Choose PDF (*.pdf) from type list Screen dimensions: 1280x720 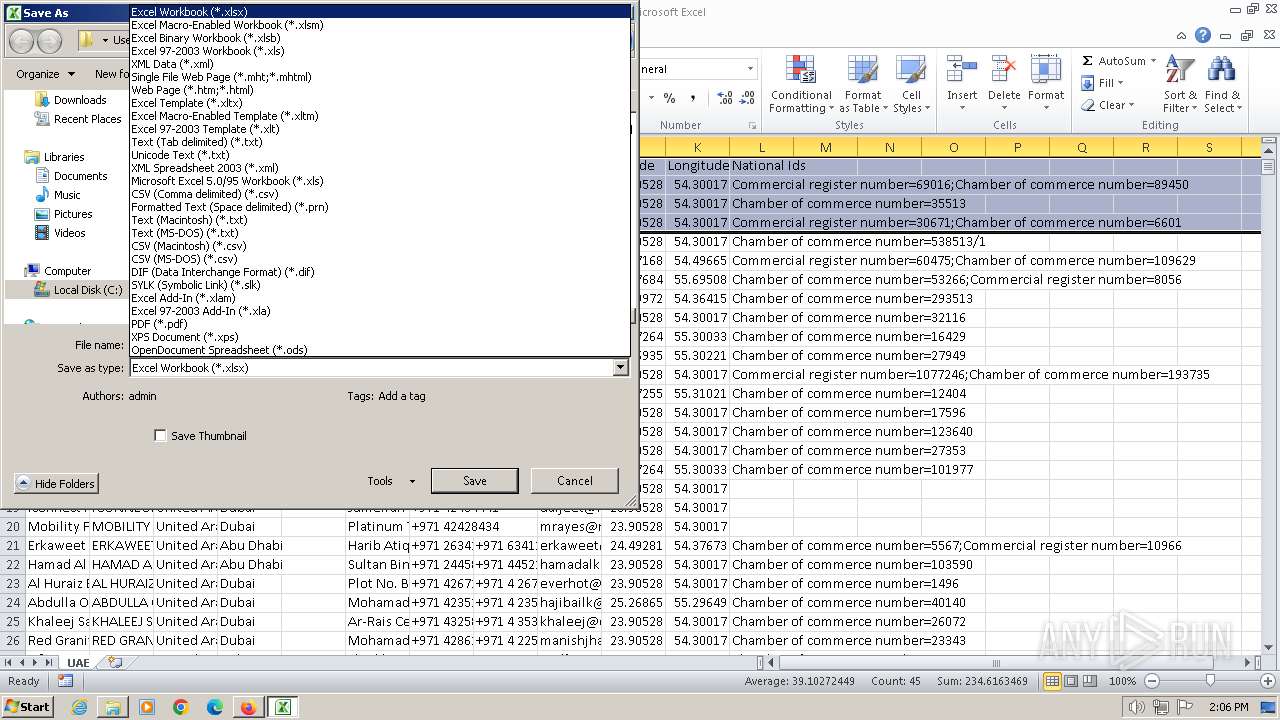(379, 324)
